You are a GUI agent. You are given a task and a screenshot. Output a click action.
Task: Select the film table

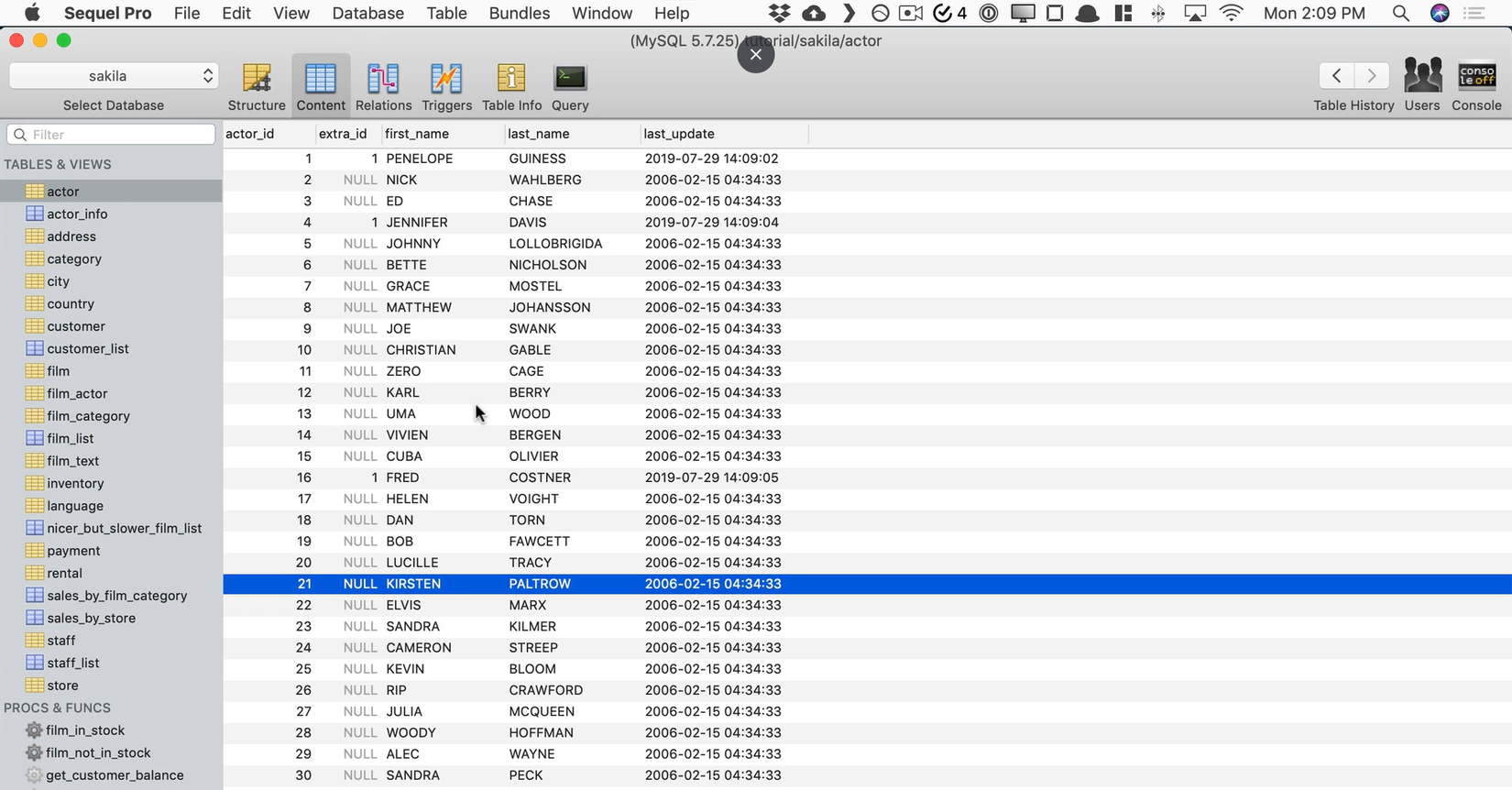pos(111,371)
